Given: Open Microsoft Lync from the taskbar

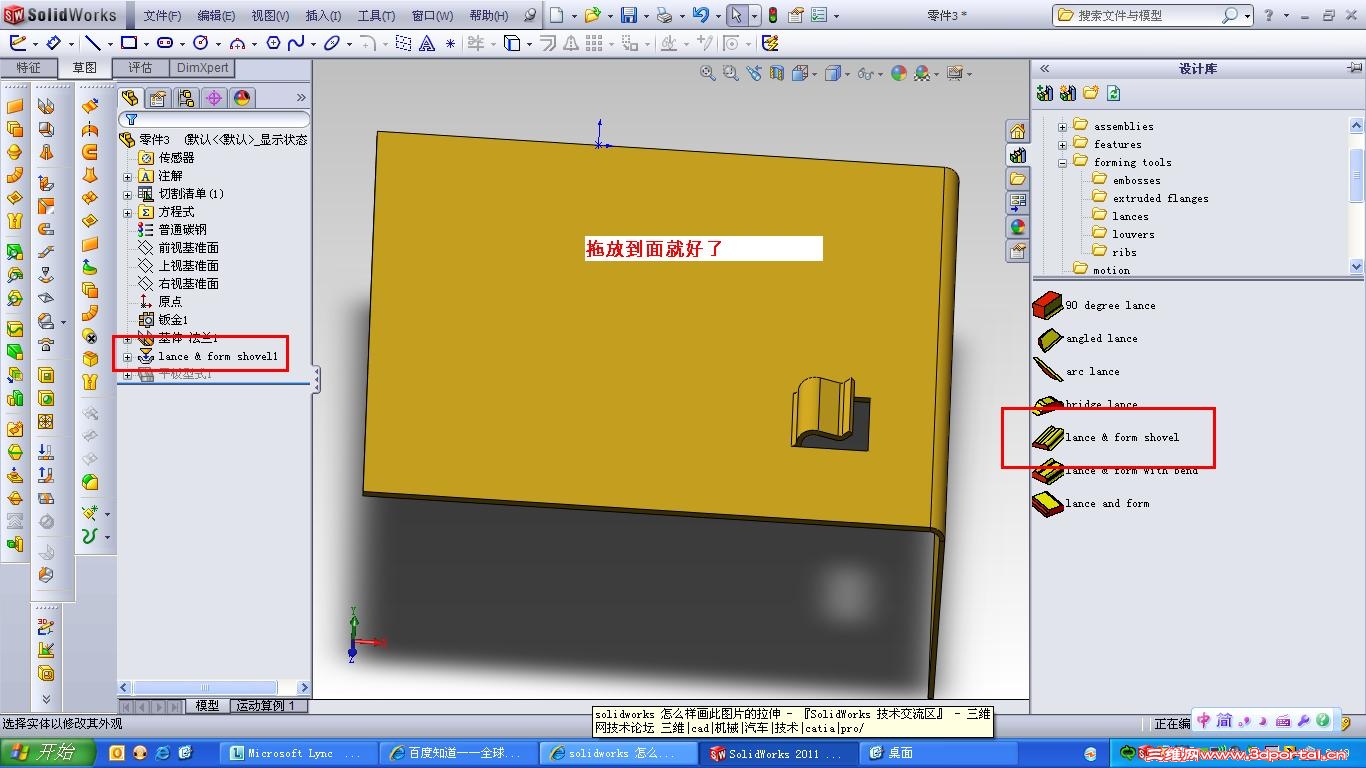Looking at the screenshot, I should coord(298,754).
